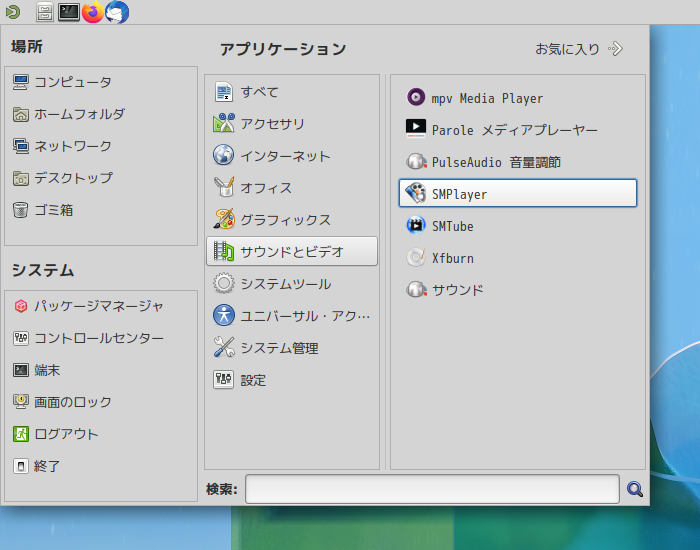Screen dimensions: 700x550
Task: Open コントロールセンター
Action: coord(101,338)
